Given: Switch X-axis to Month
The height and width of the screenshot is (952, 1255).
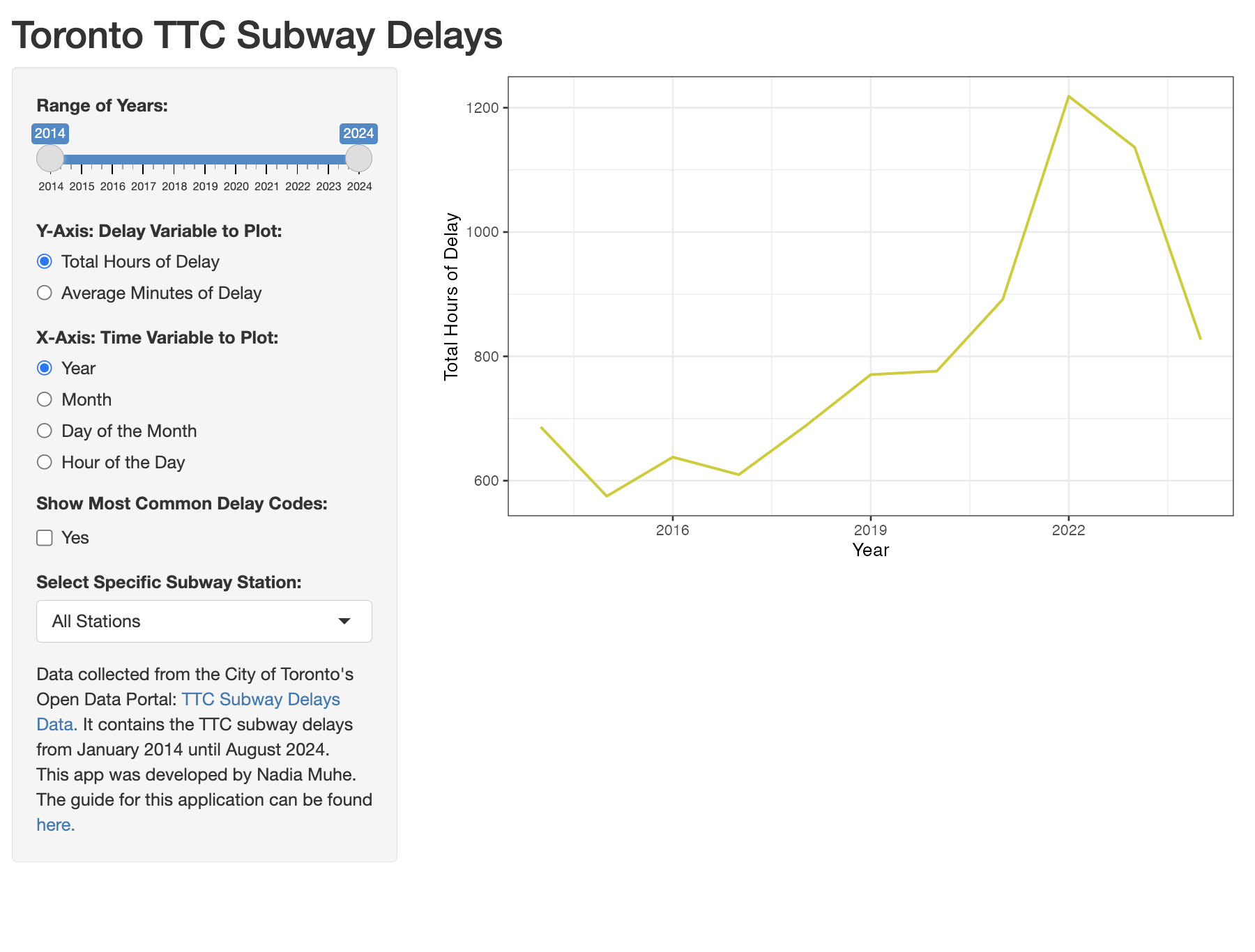Looking at the screenshot, I should [x=45, y=399].
